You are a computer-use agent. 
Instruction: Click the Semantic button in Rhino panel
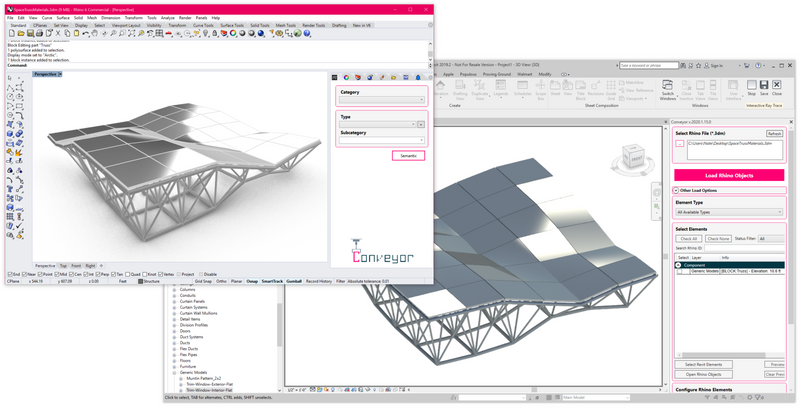408,156
